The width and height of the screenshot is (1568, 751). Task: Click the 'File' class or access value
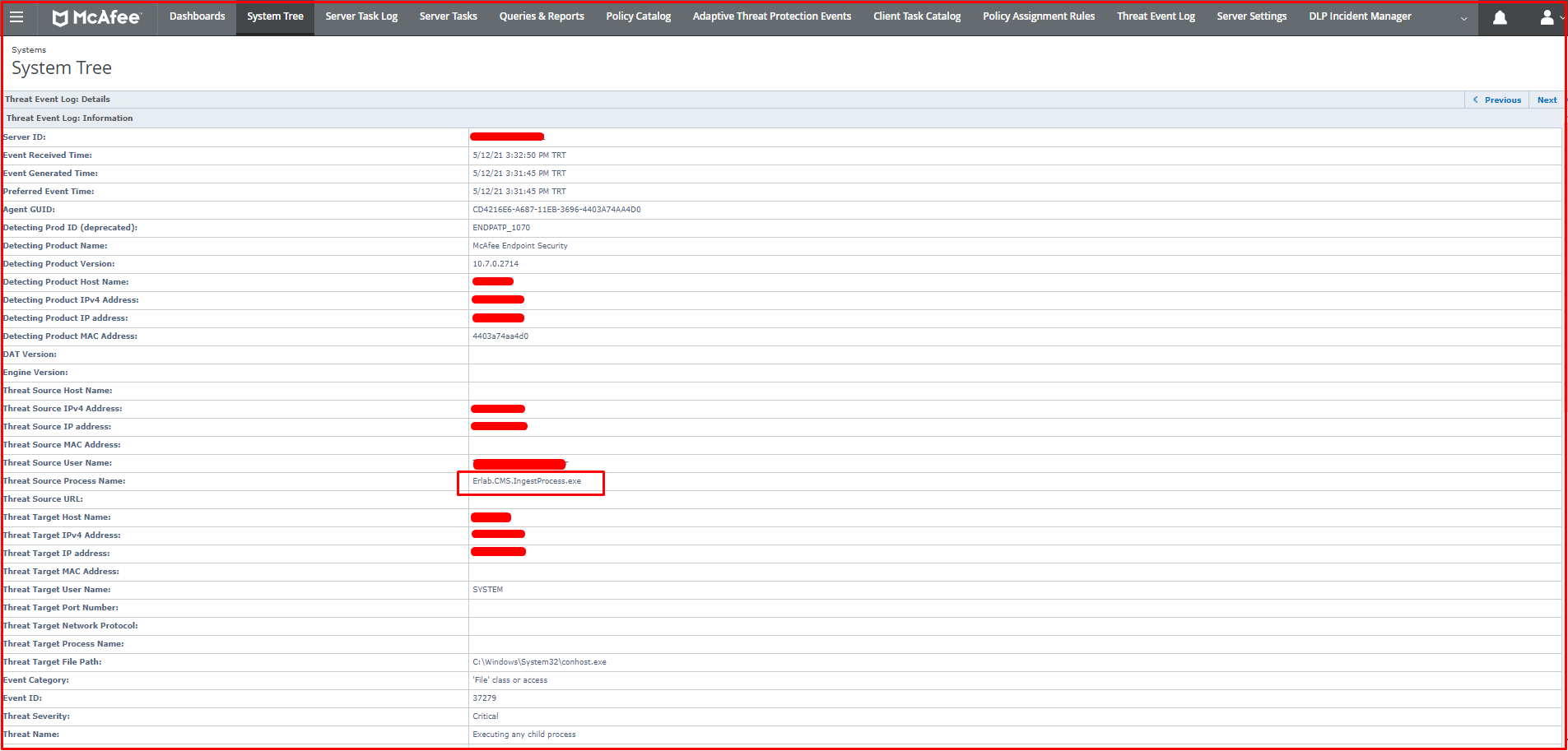point(510,680)
